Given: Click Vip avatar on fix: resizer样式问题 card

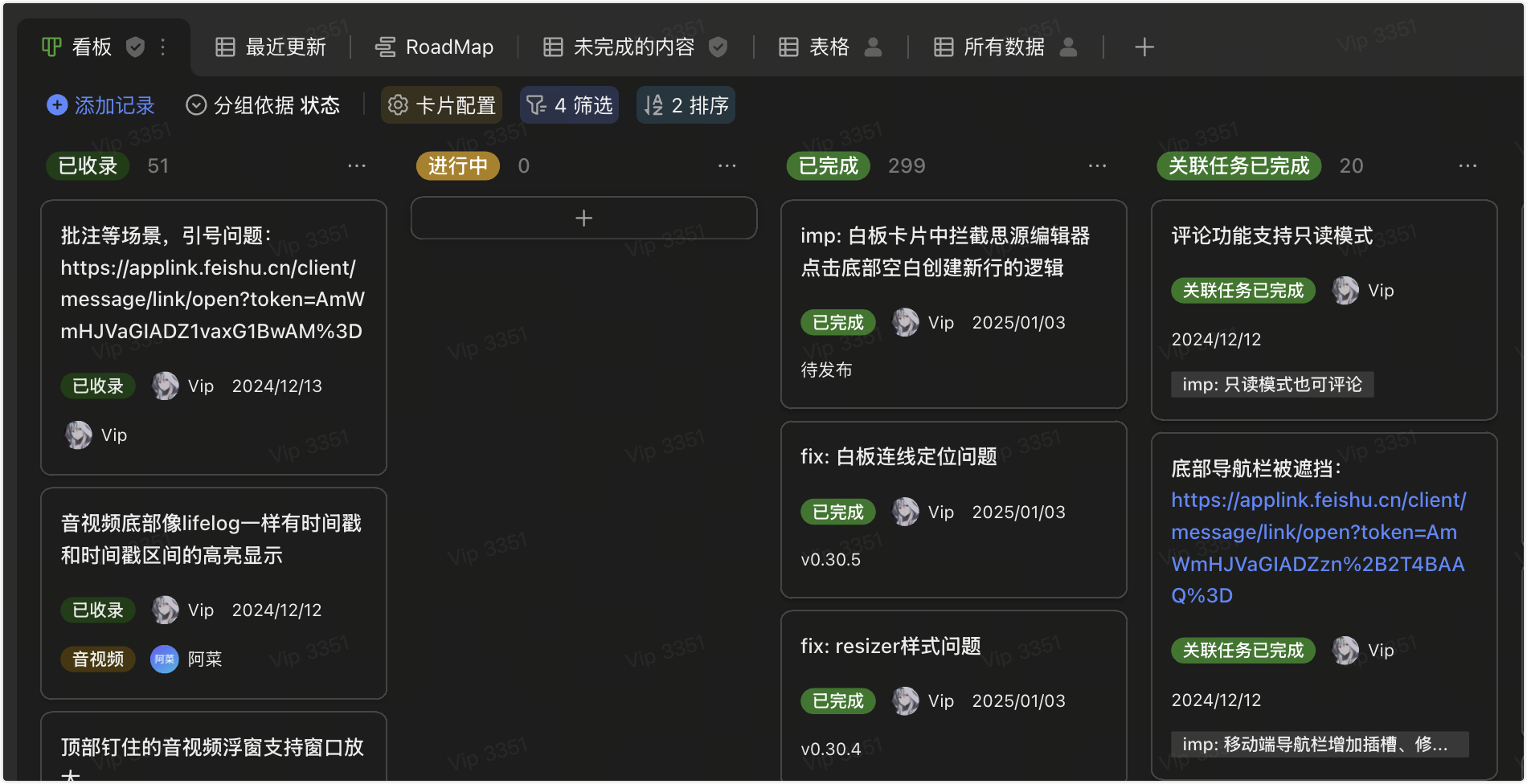Looking at the screenshot, I should (x=906, y=700).
